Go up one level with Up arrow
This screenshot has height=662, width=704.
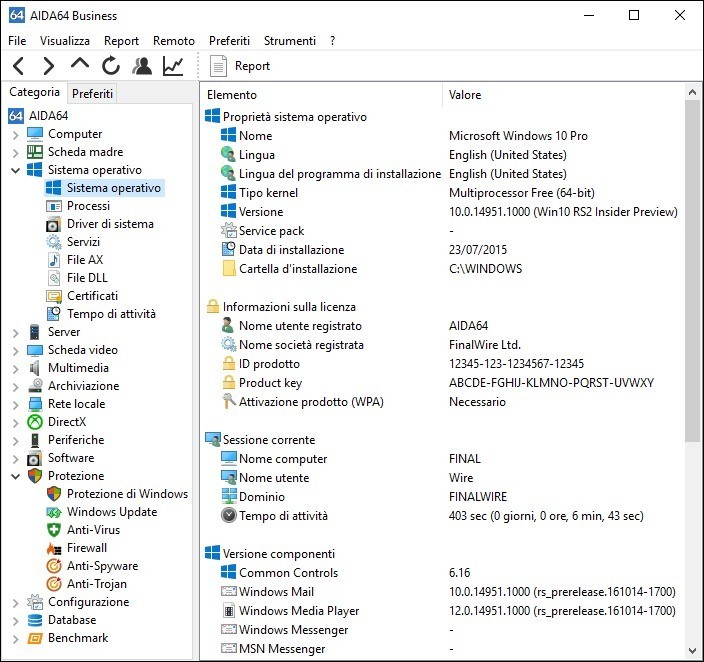80,66
